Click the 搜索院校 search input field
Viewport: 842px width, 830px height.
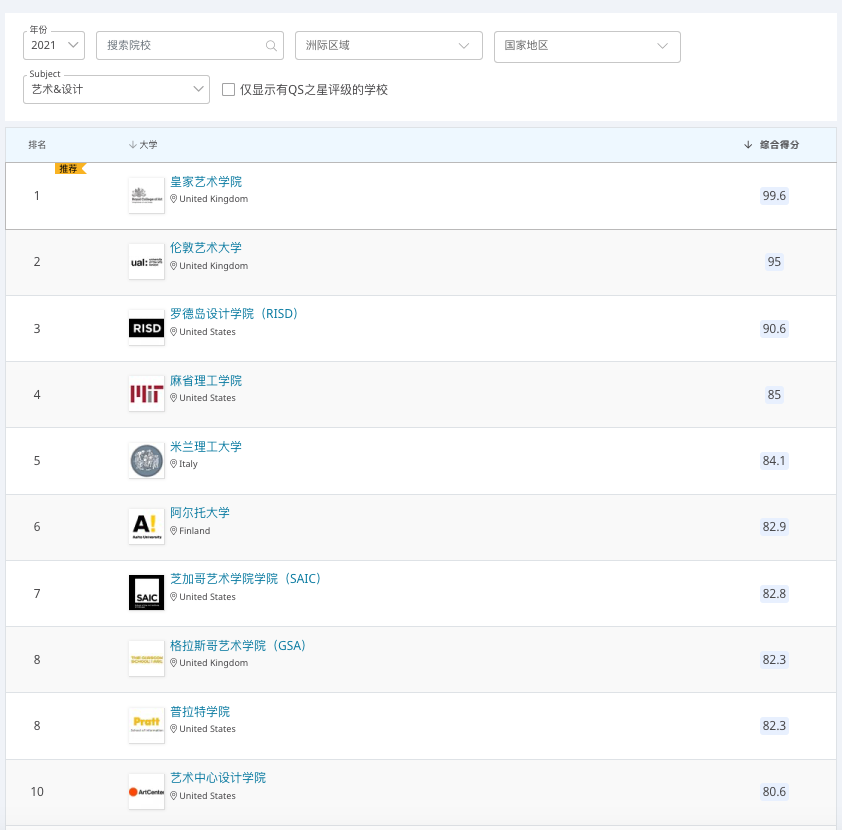point(190,46)
